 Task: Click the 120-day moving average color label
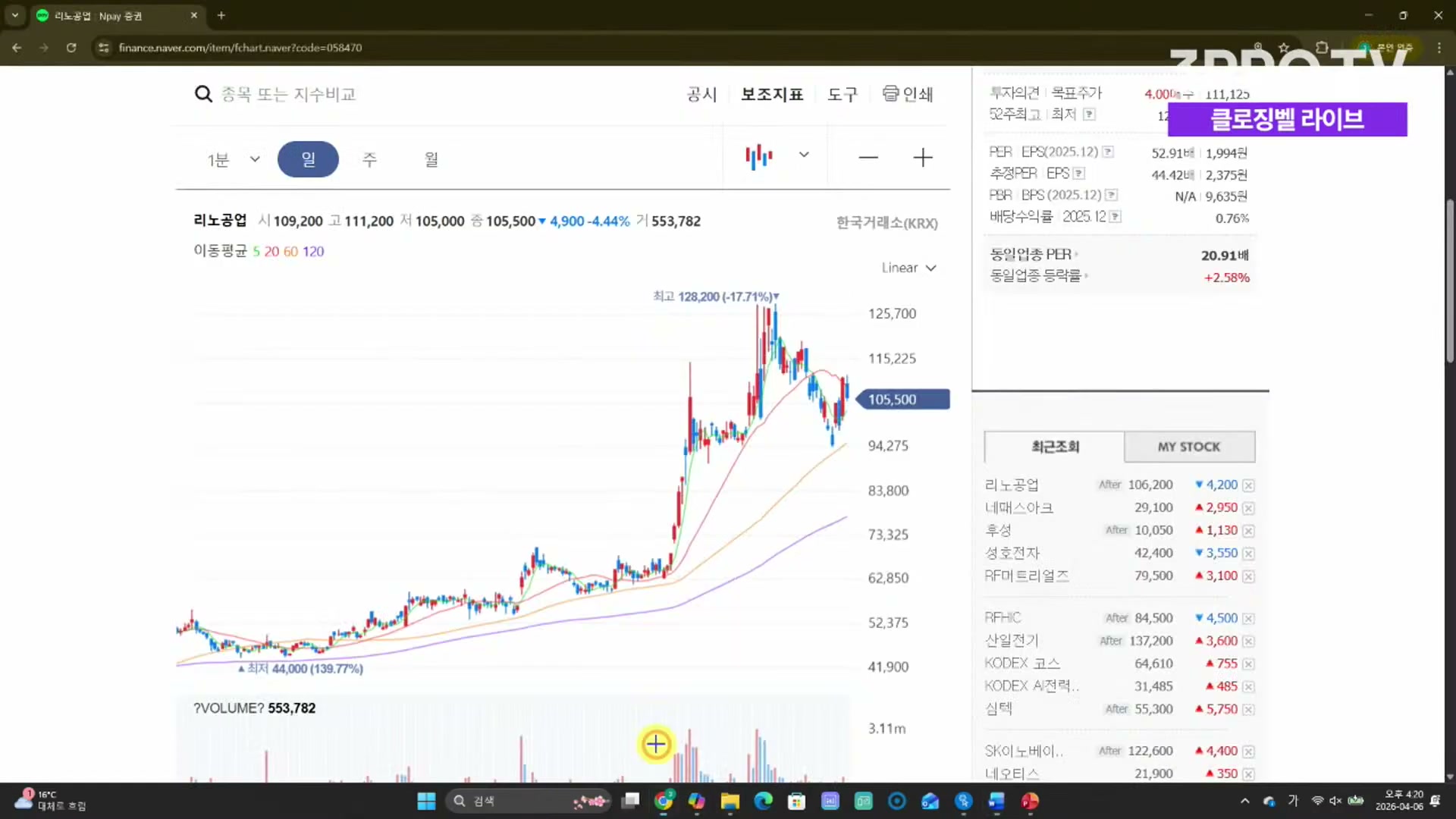coord(313,252)
